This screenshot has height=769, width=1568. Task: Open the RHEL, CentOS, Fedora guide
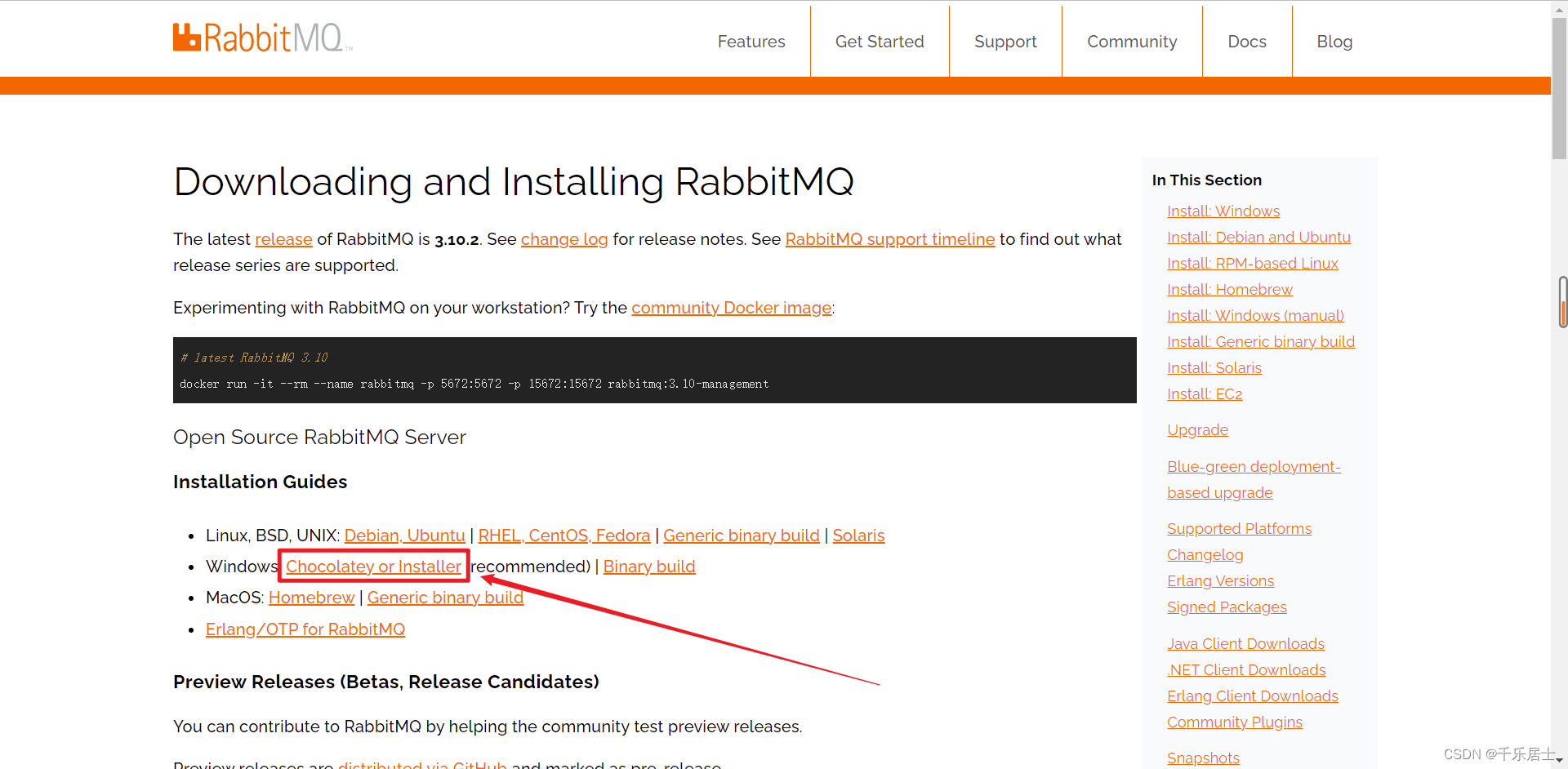point(564,536)
